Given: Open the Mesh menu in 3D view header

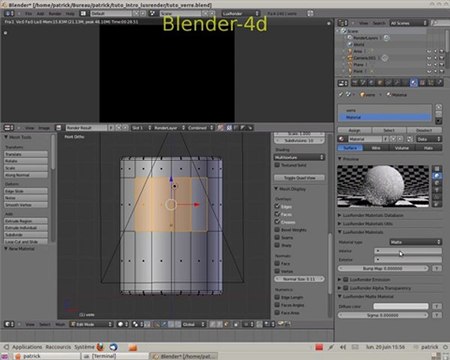Looking at the screenshot, I should coord(60,324).
